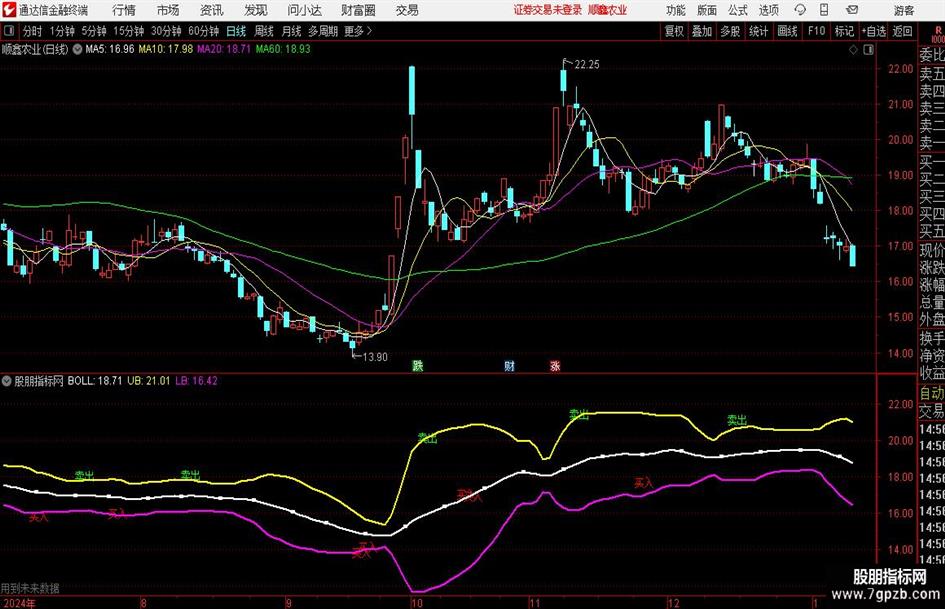Click the 返回 back button

pos(902,31)
